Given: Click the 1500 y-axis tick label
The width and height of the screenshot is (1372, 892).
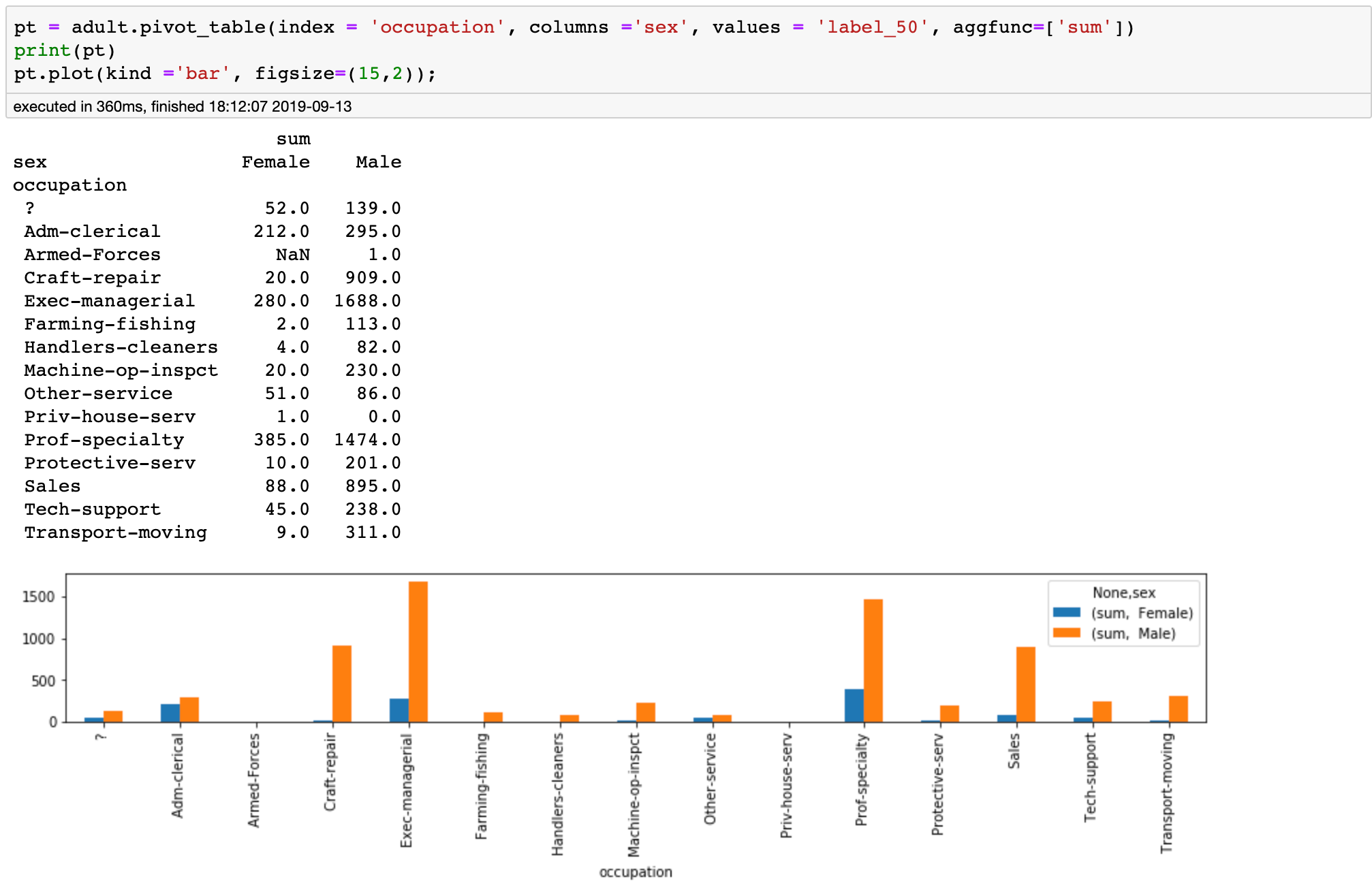Looking at the screenshot, I should 38,597.
